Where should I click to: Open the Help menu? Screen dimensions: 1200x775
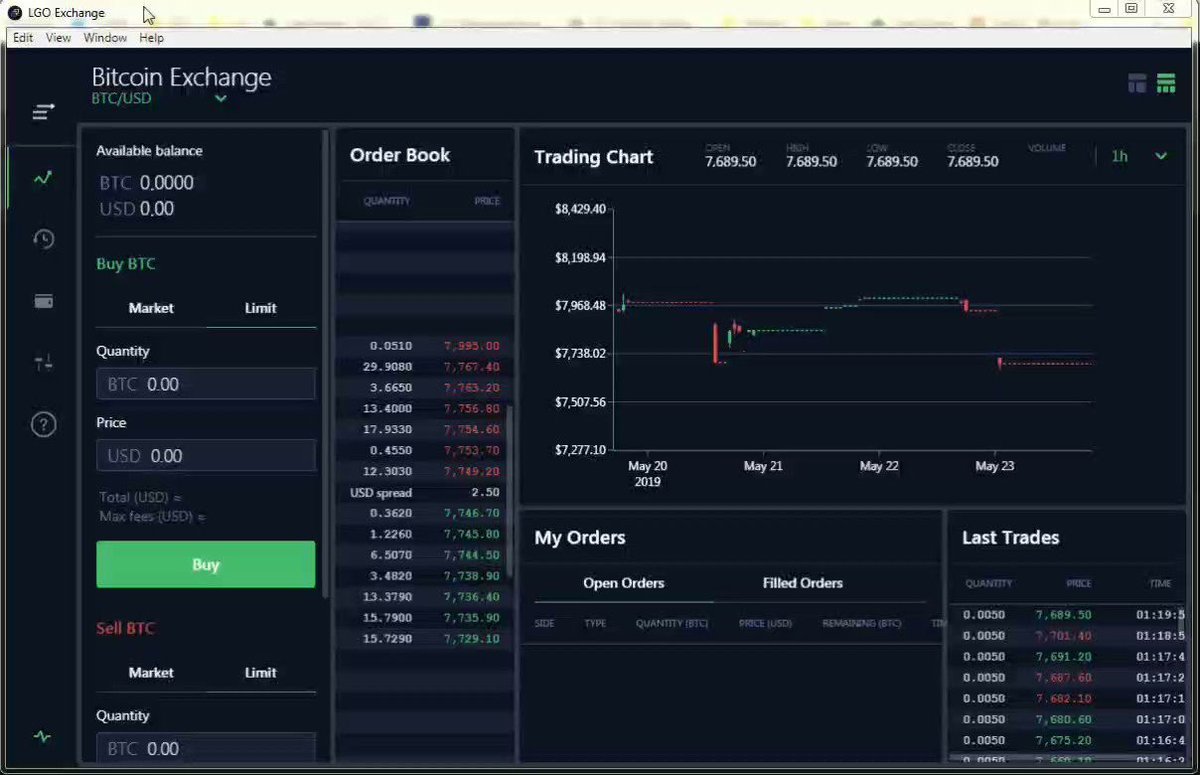(151, 38)
